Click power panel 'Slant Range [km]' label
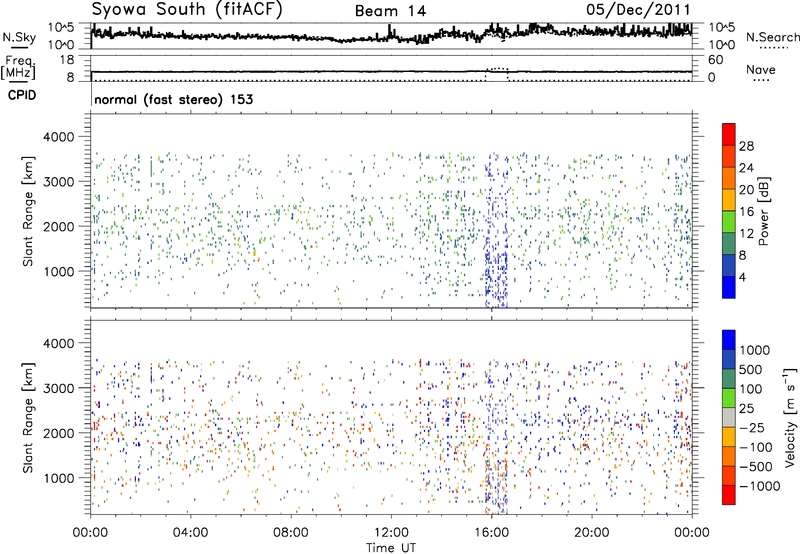The height and width of the screenshot is (554, 800). pos(28,211)
